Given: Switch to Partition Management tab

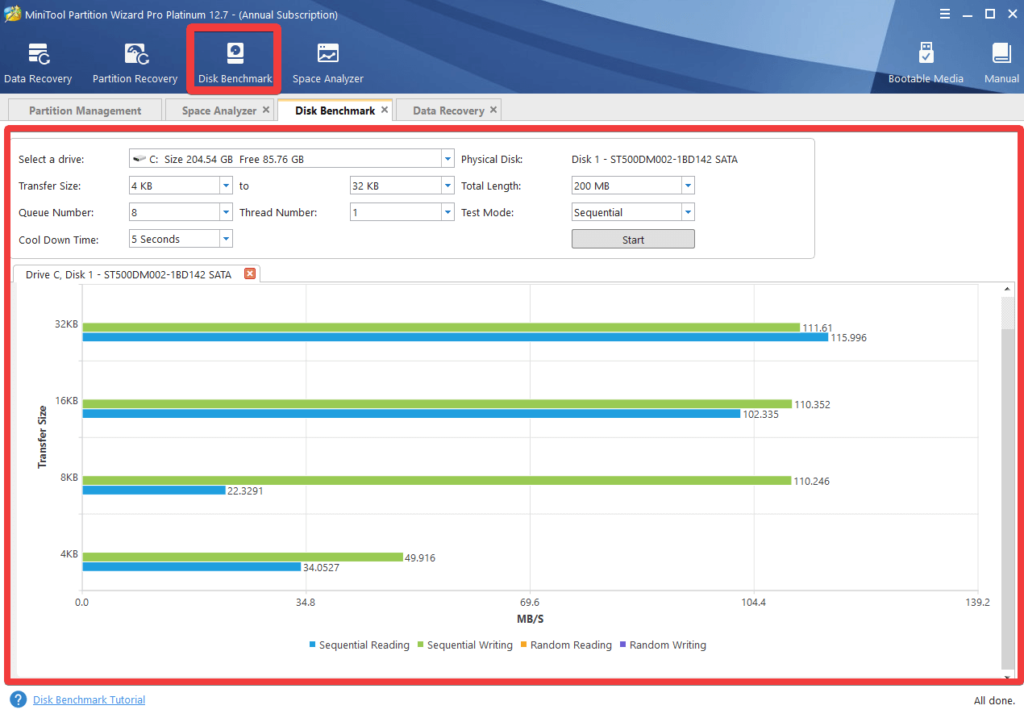Looking at the screenshot, I should 85,110.
